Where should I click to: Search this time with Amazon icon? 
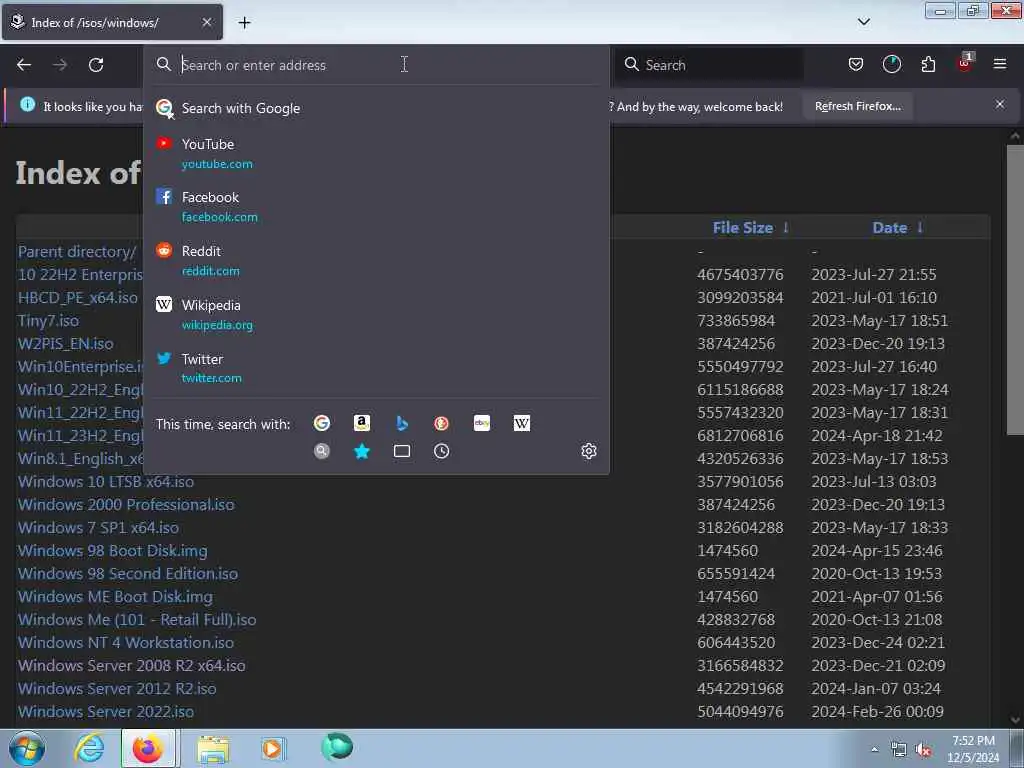[x=362, y=424]
